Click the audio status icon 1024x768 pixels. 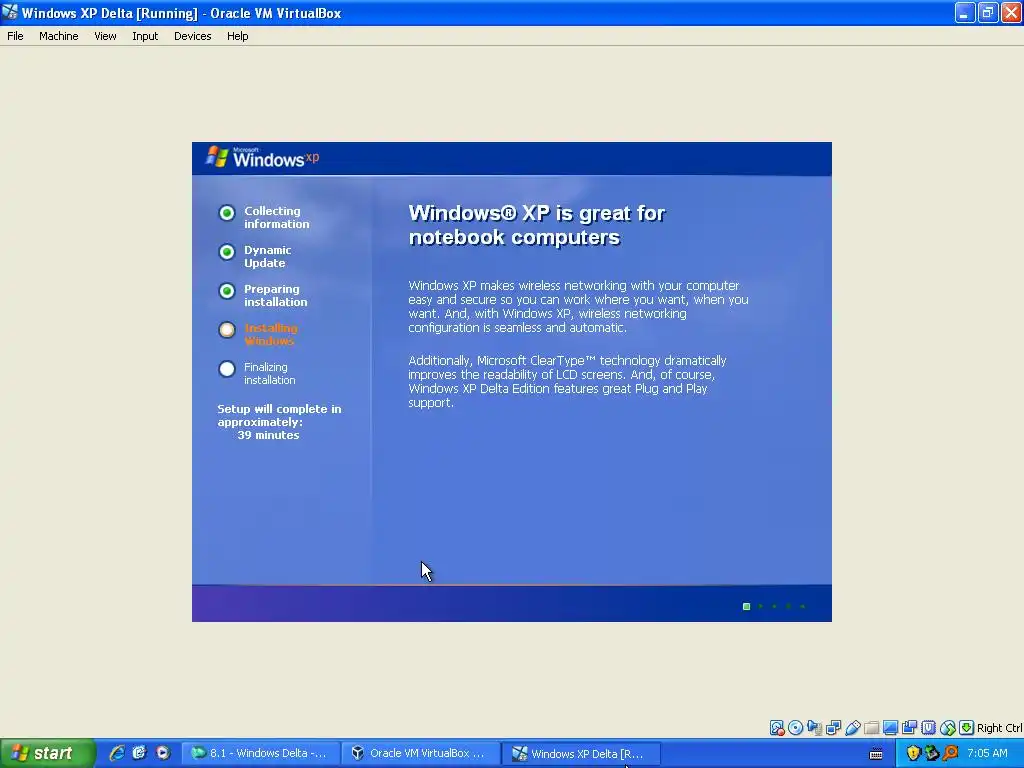pyautogui.click(x=814, y=728)
